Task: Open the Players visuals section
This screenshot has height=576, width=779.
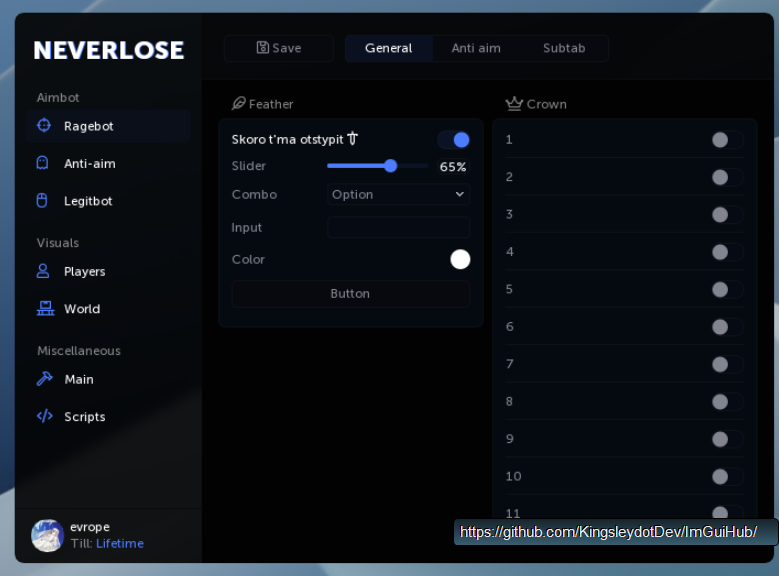Action: coord(109,271)
